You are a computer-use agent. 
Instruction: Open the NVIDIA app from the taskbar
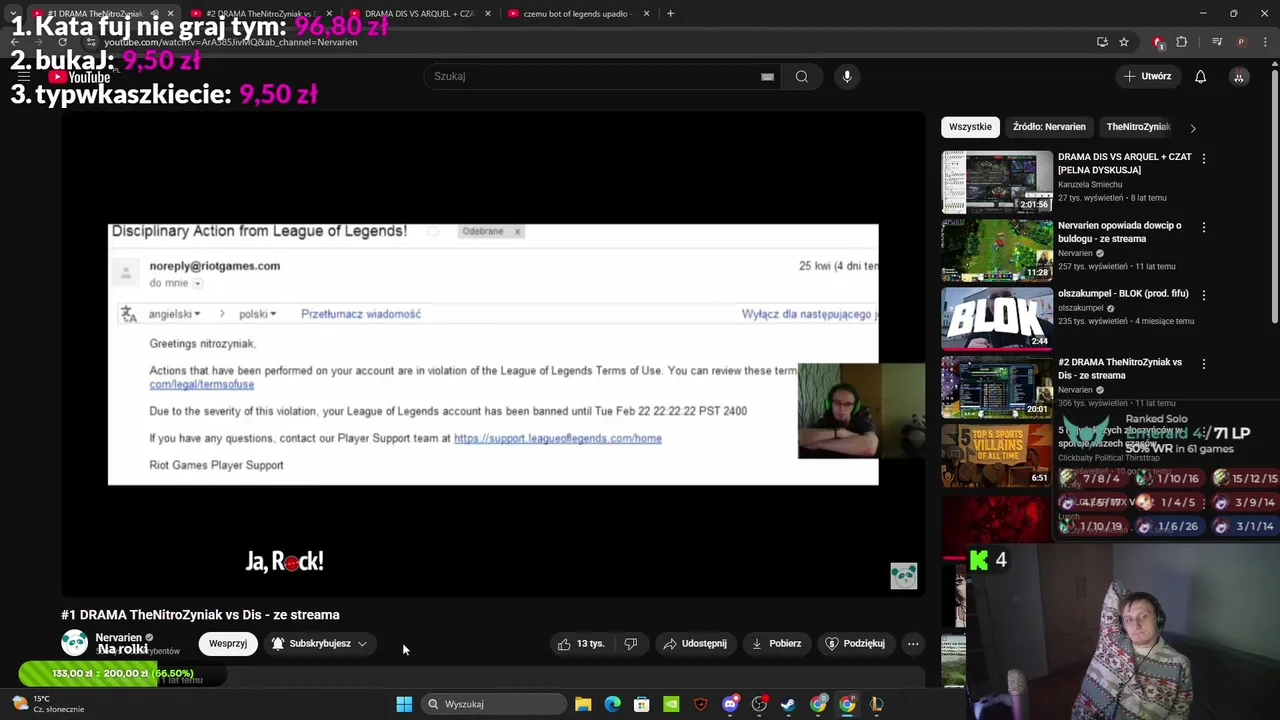671,704
